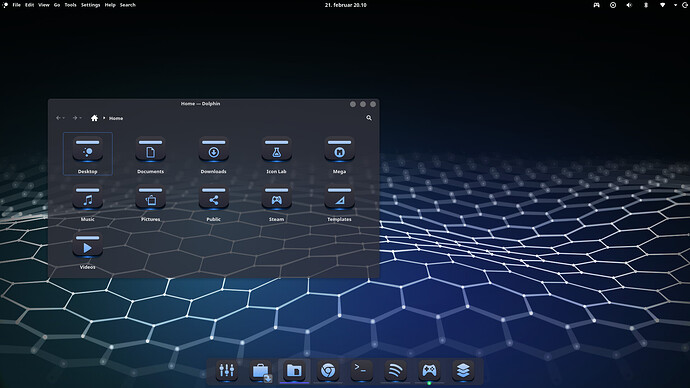Click the activities logo at top-left corner

[5, 5]
